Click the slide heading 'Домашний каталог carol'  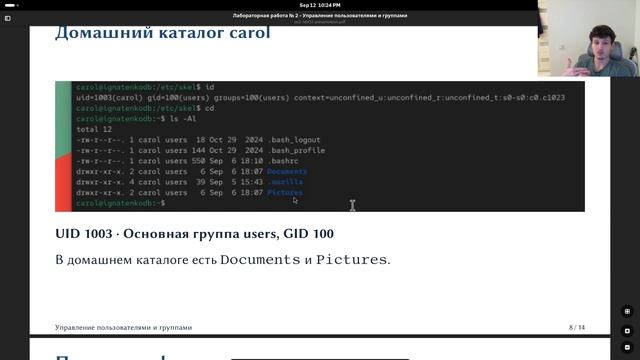(163, 33)
